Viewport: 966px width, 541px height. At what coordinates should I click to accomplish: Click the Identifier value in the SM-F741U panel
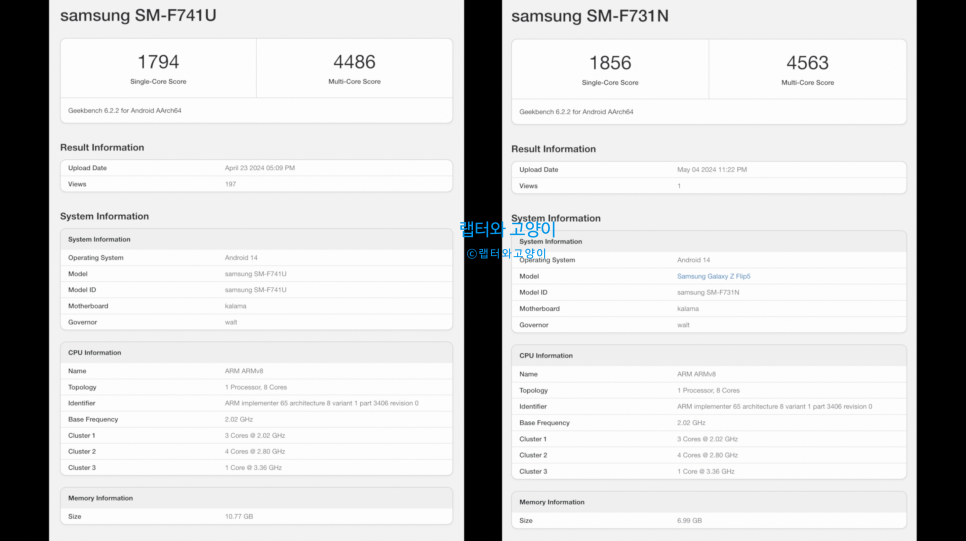322,403
